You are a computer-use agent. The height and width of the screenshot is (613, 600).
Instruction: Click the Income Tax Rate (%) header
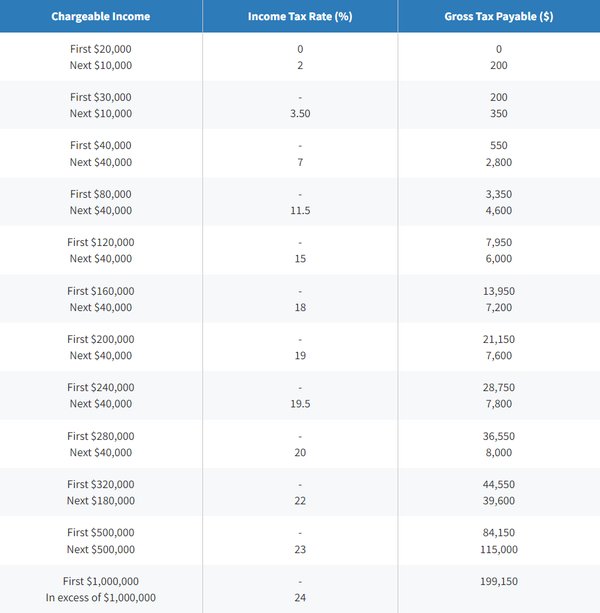(299, 17)
